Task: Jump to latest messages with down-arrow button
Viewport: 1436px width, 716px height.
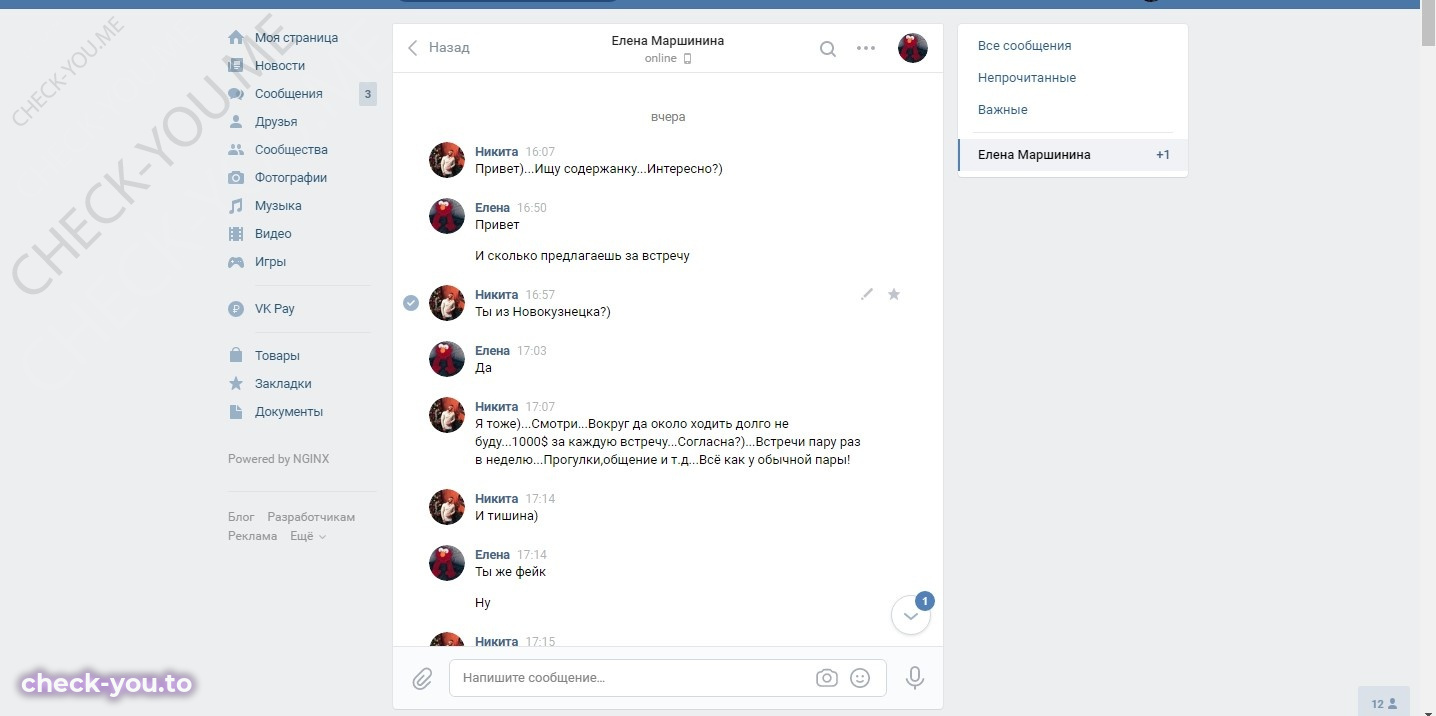Action: (x=910, y=616)
